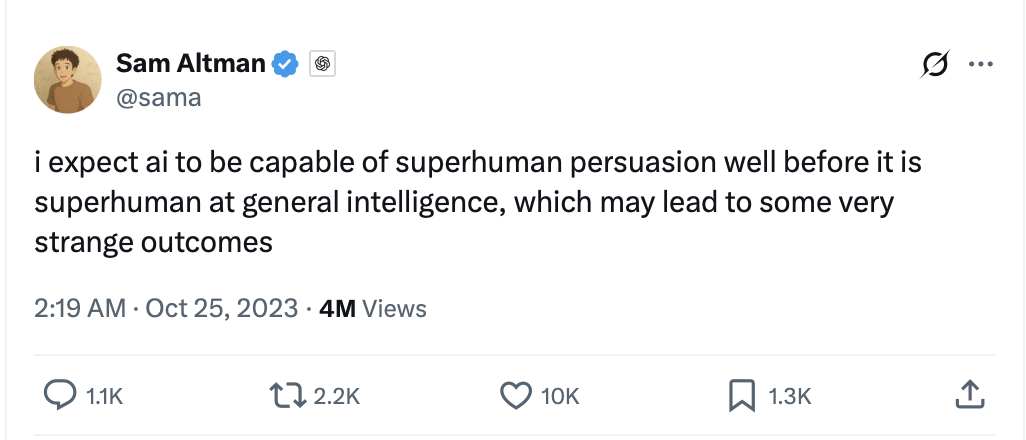Click the Grok slashed-circle icon
This screenshot has height=440, width=1026.
click(933, 65)
